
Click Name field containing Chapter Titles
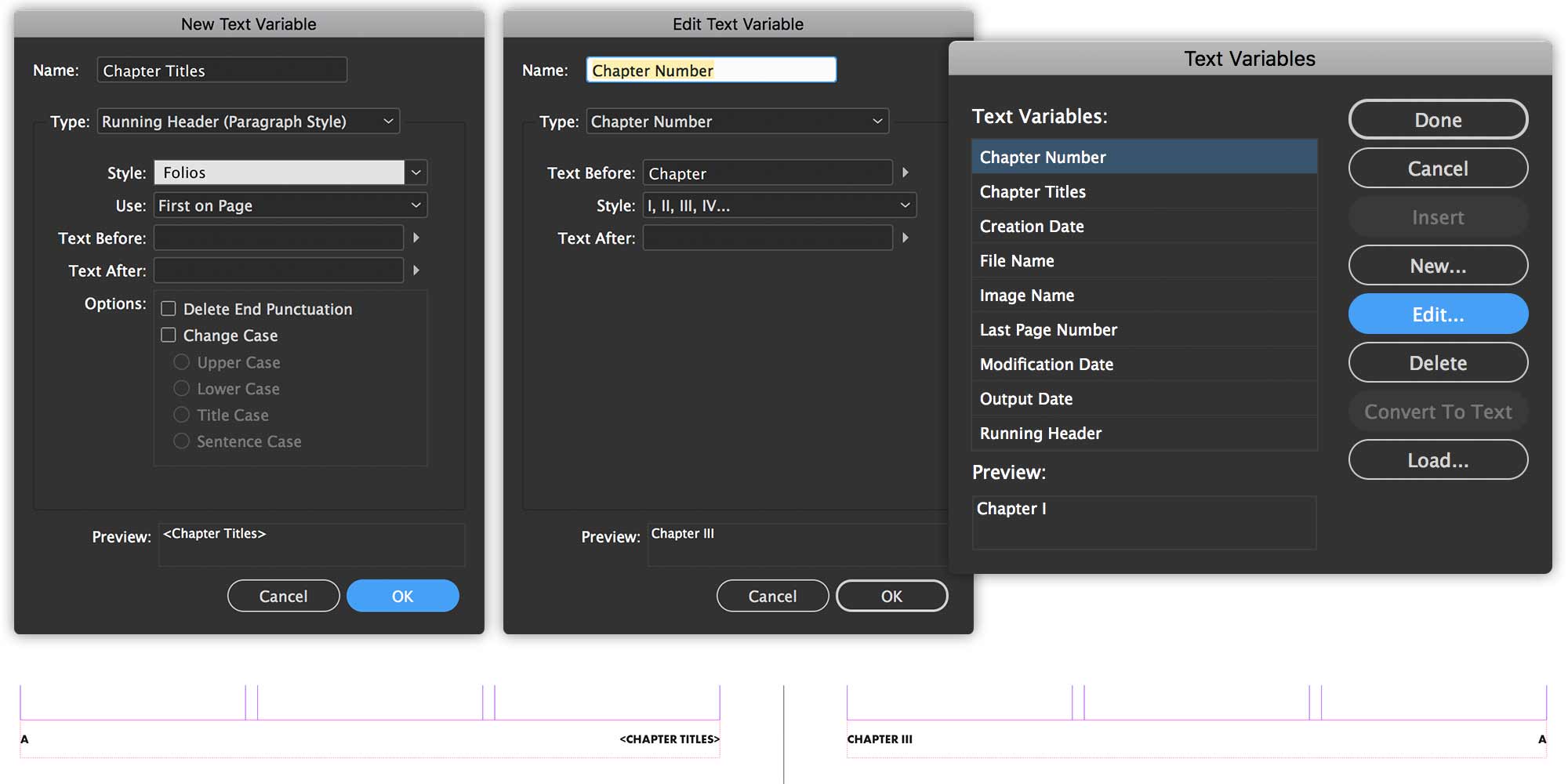point(222,70)
